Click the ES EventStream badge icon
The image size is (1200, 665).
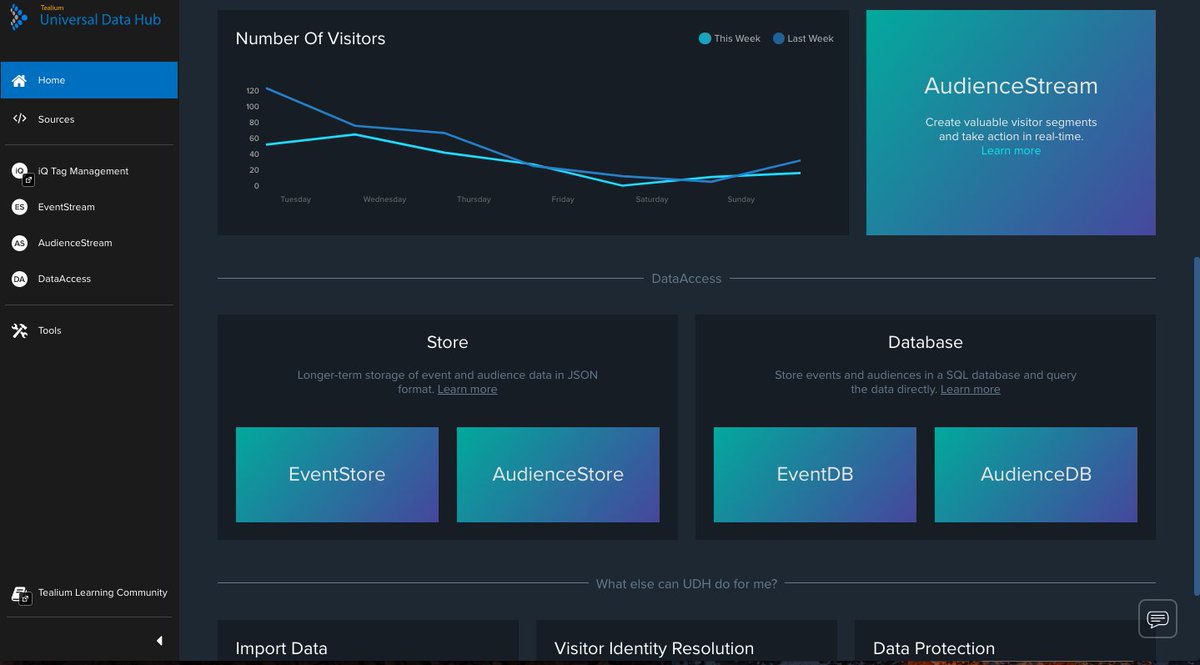19,207
